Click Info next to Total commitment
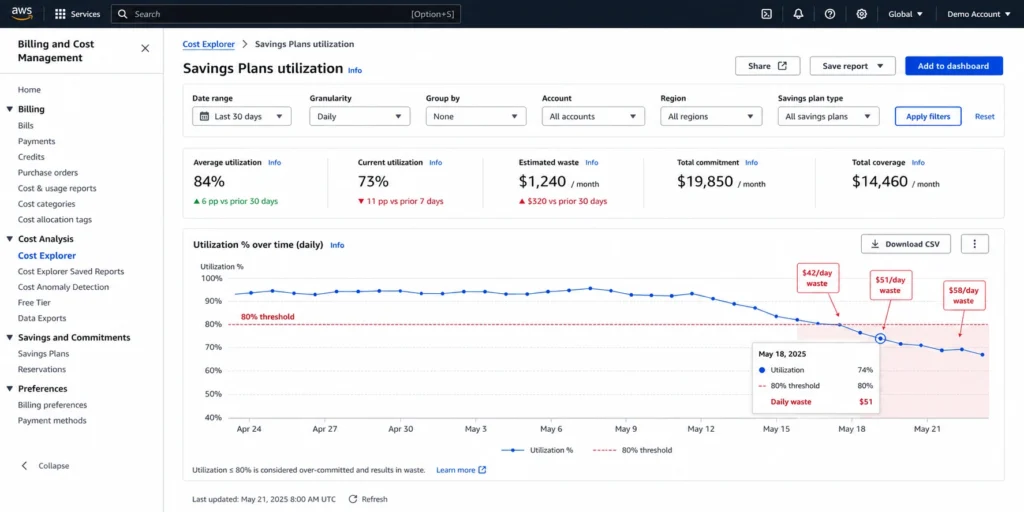Image resolution: width=1024 pixels, height=512 pixels. tap(752, 163)
